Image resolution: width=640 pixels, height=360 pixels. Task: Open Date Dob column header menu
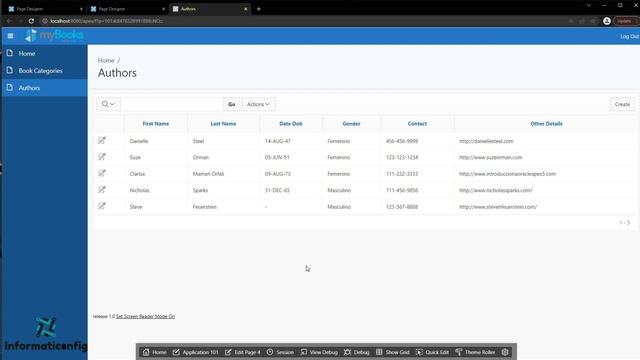click(x=291, y=124)
